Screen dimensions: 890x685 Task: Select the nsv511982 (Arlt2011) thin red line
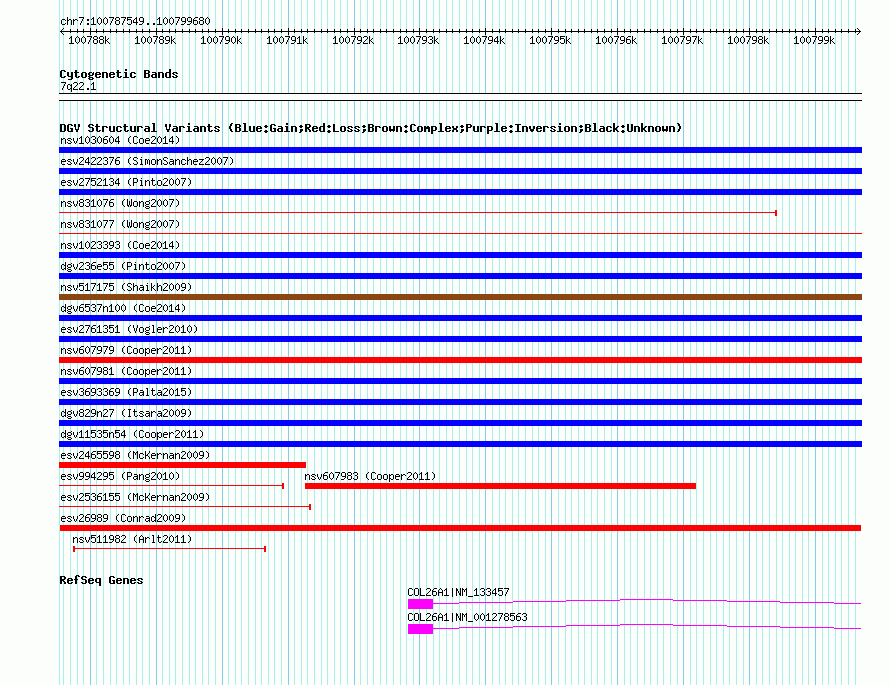click(170, 549)
